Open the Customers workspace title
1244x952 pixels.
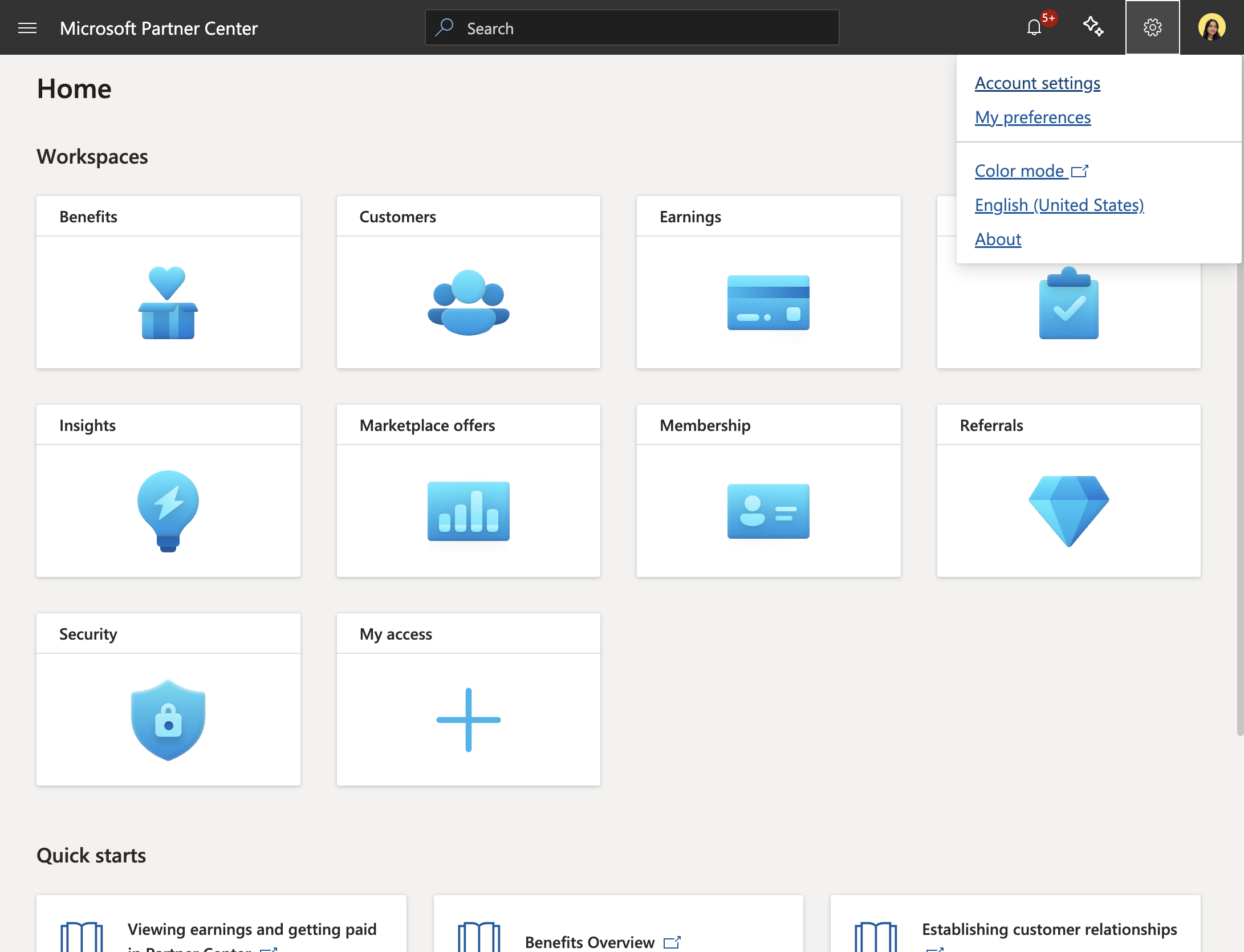pyautogui.click(x=397, y=217)
